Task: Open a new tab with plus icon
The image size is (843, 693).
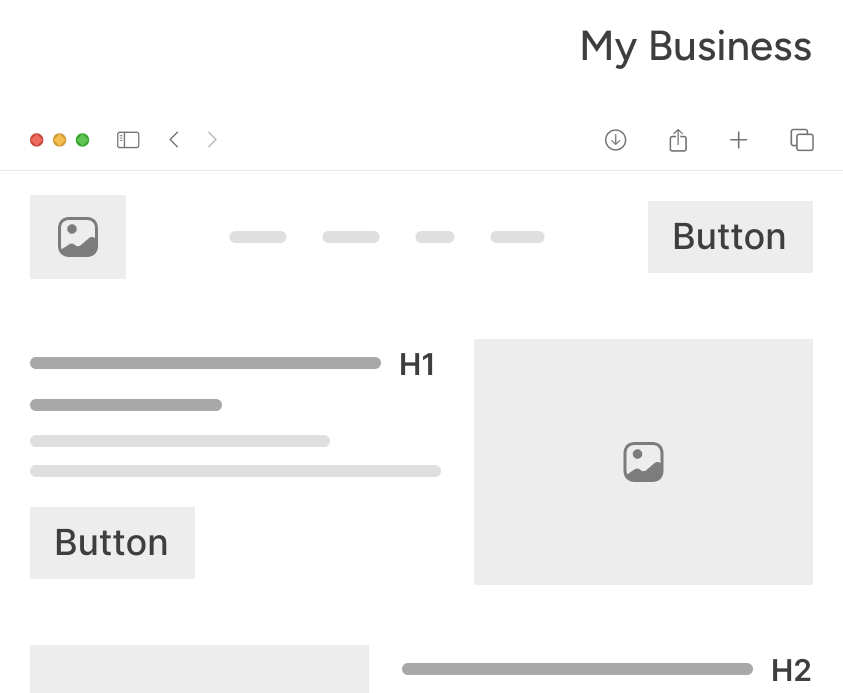Action: (738, 140)
